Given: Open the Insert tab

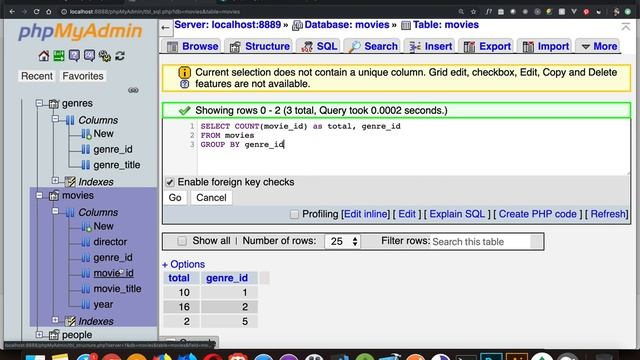Looking at the screenshot, I should click(x=430, y=47).
